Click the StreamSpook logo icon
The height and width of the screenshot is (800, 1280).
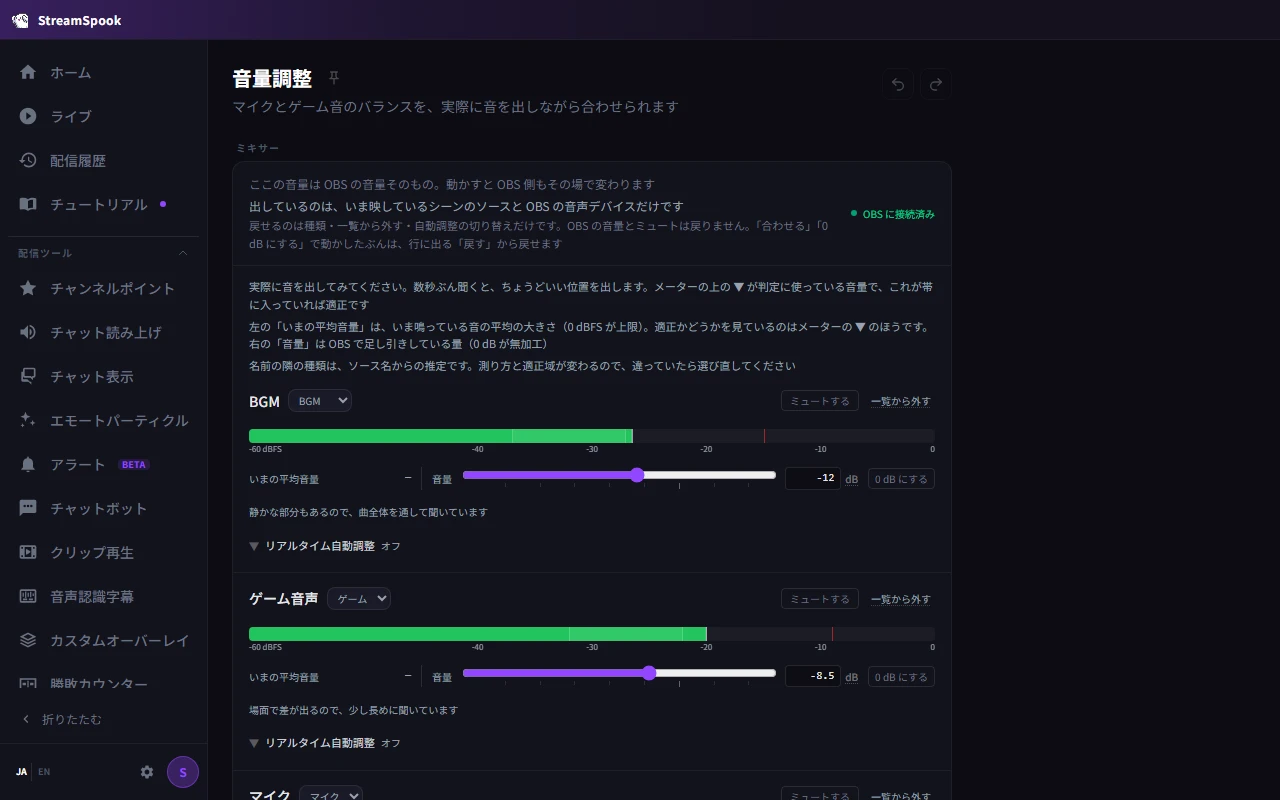20,20
